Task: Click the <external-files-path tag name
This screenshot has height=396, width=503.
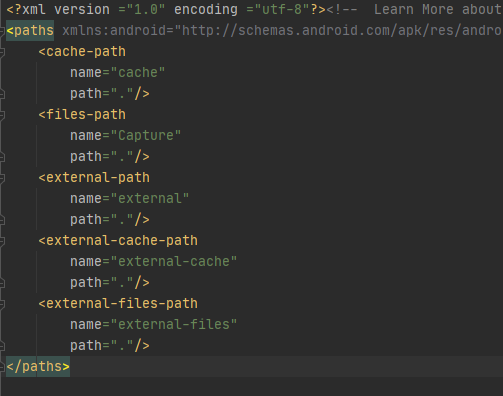Action: pyautogui.click(x=118, y=304)
